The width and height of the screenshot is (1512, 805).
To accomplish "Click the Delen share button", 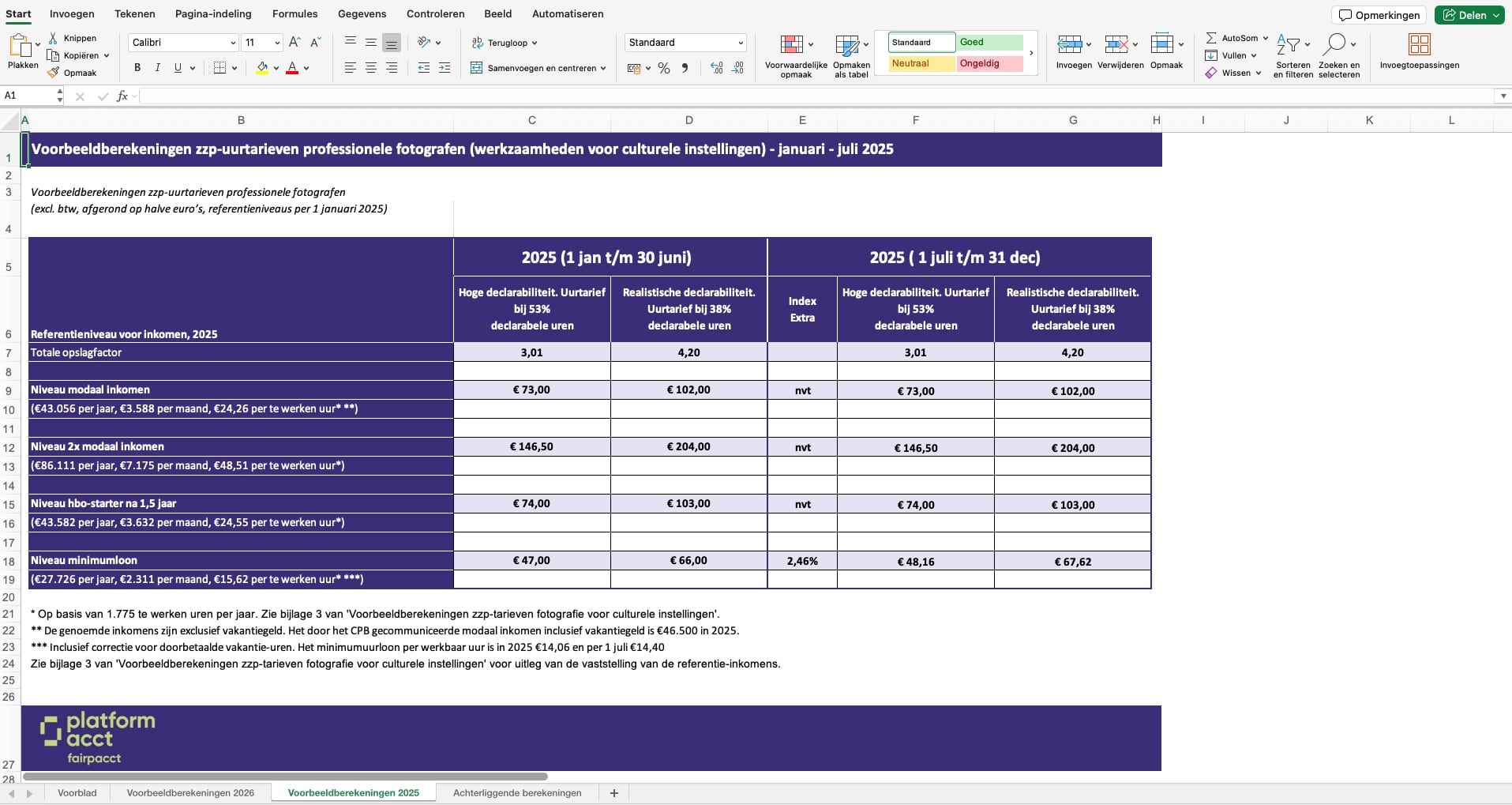I will [x=1466, y=15].
